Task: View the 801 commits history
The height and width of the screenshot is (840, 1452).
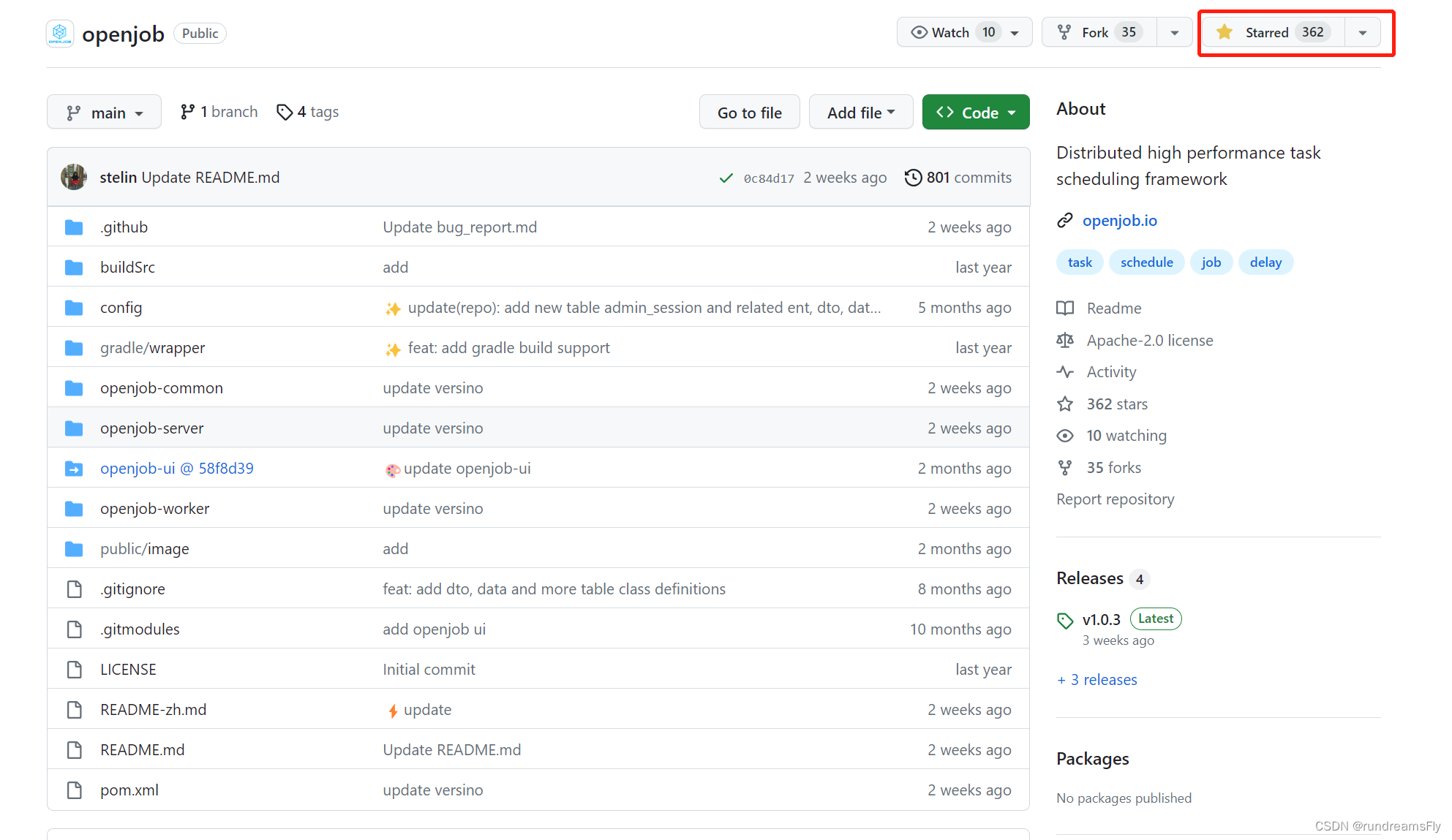Action: 958,178
